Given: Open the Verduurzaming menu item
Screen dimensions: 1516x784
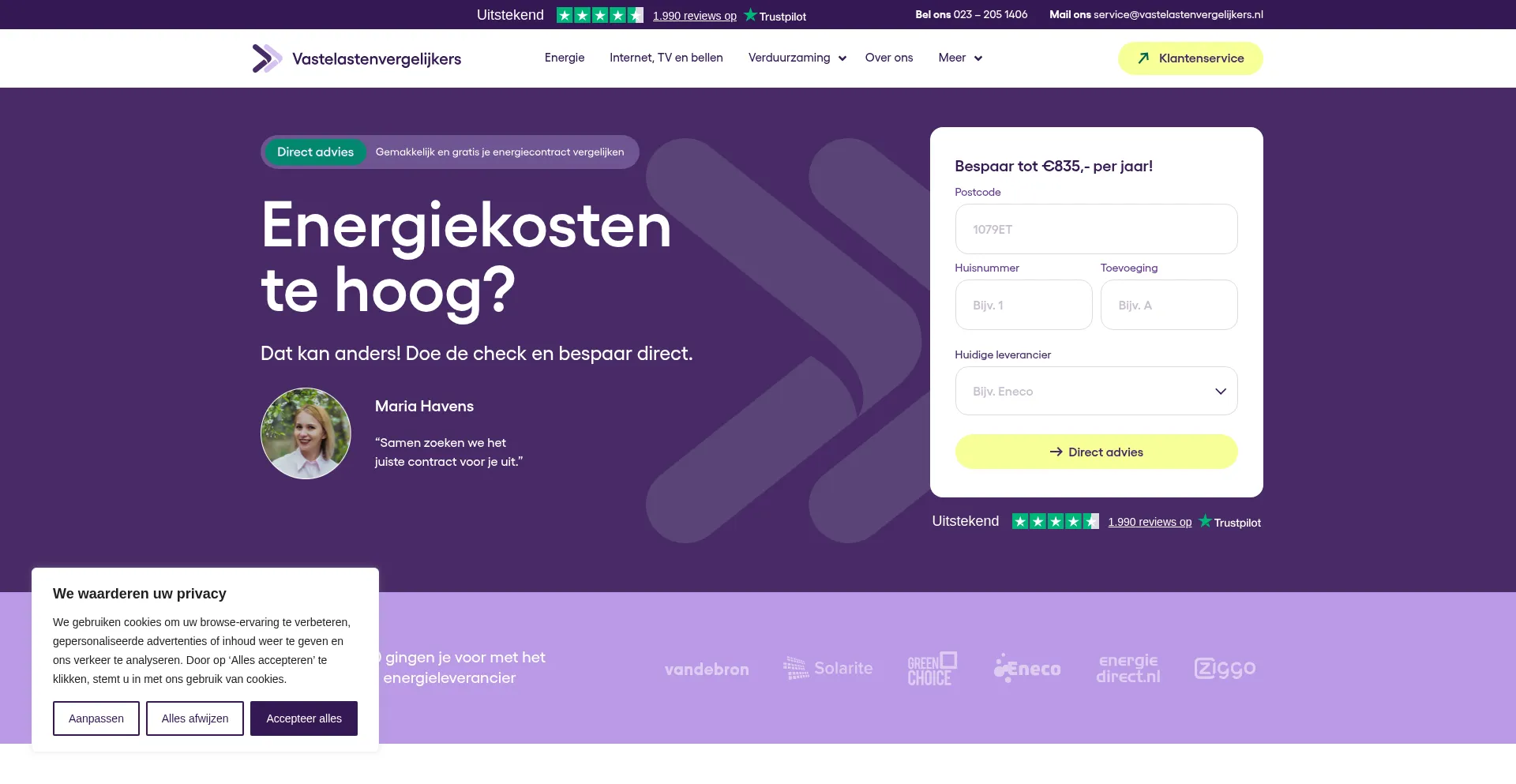Looking at the screenshot, I should 789,58.
